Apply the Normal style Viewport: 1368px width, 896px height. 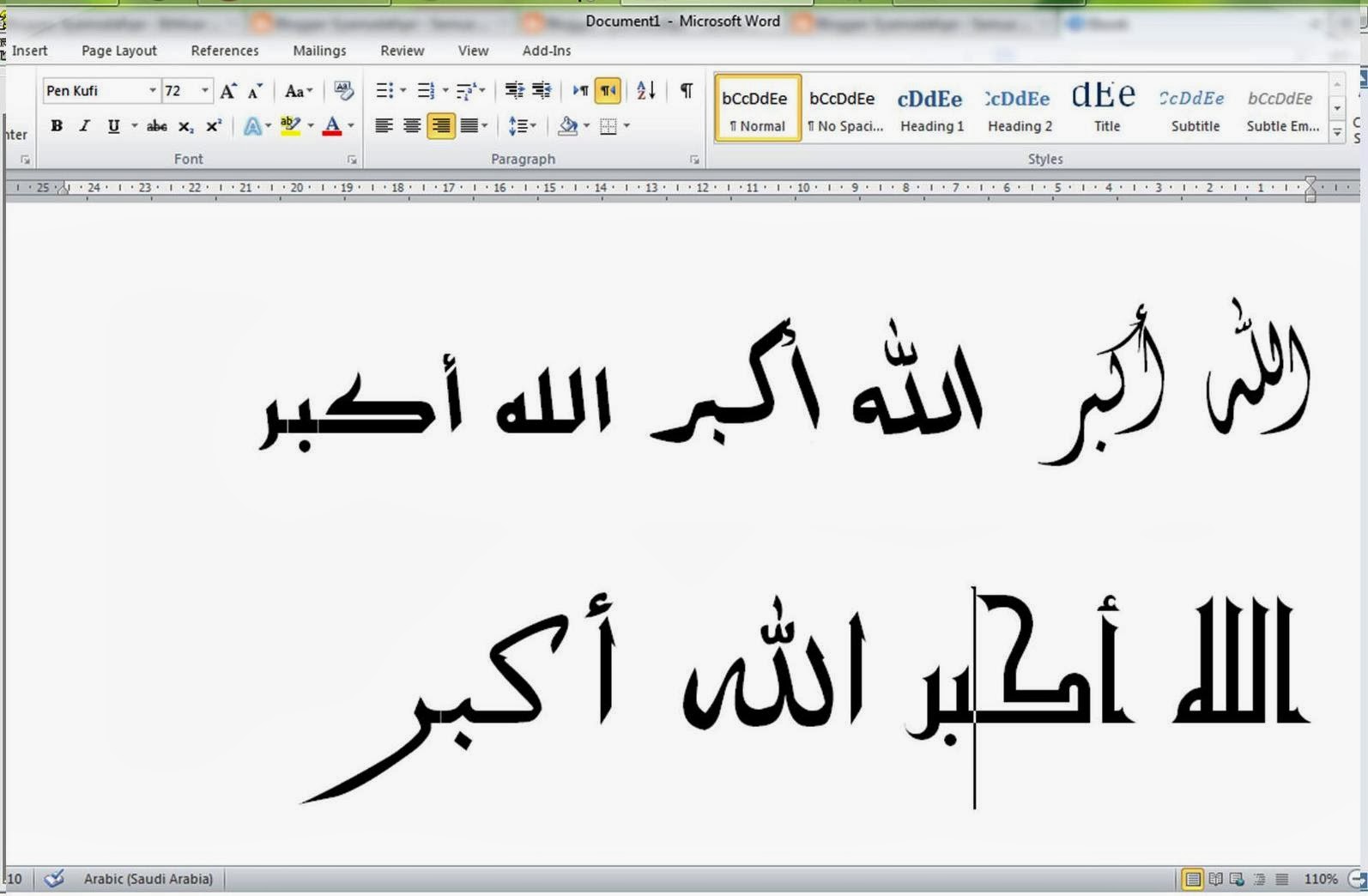757,107
